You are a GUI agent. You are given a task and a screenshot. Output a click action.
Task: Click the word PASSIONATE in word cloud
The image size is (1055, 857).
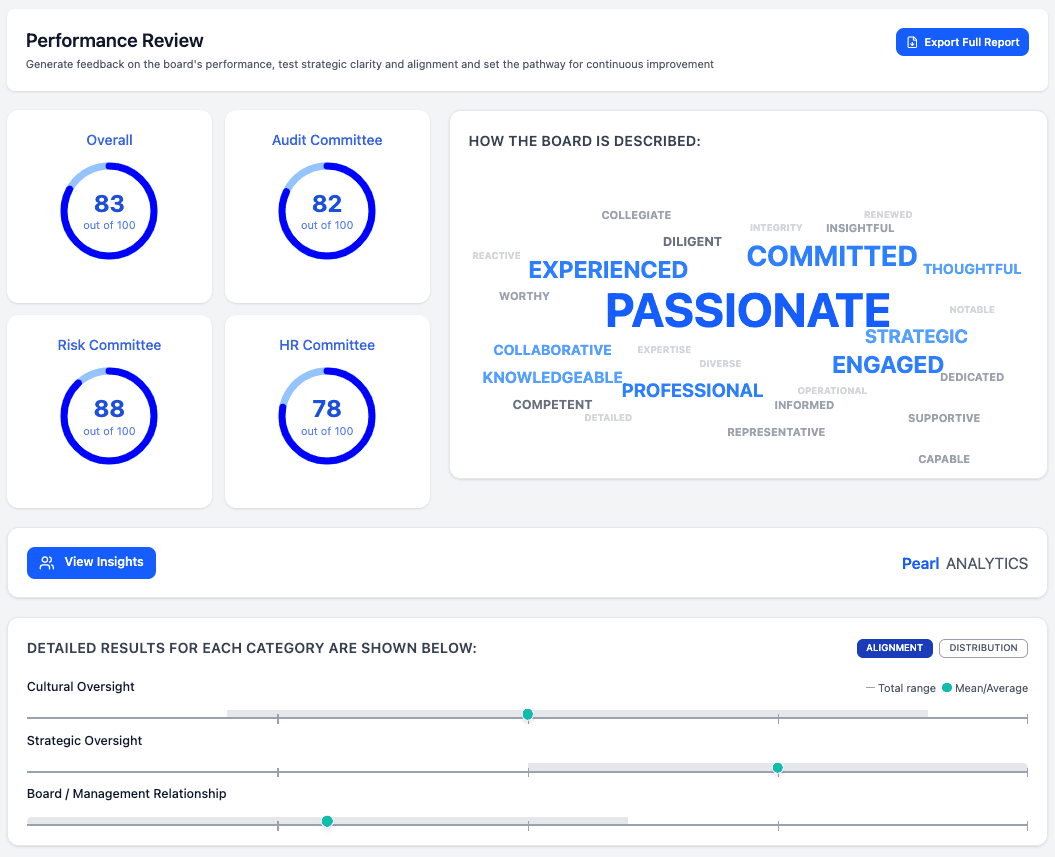click(x=747, y=311)
